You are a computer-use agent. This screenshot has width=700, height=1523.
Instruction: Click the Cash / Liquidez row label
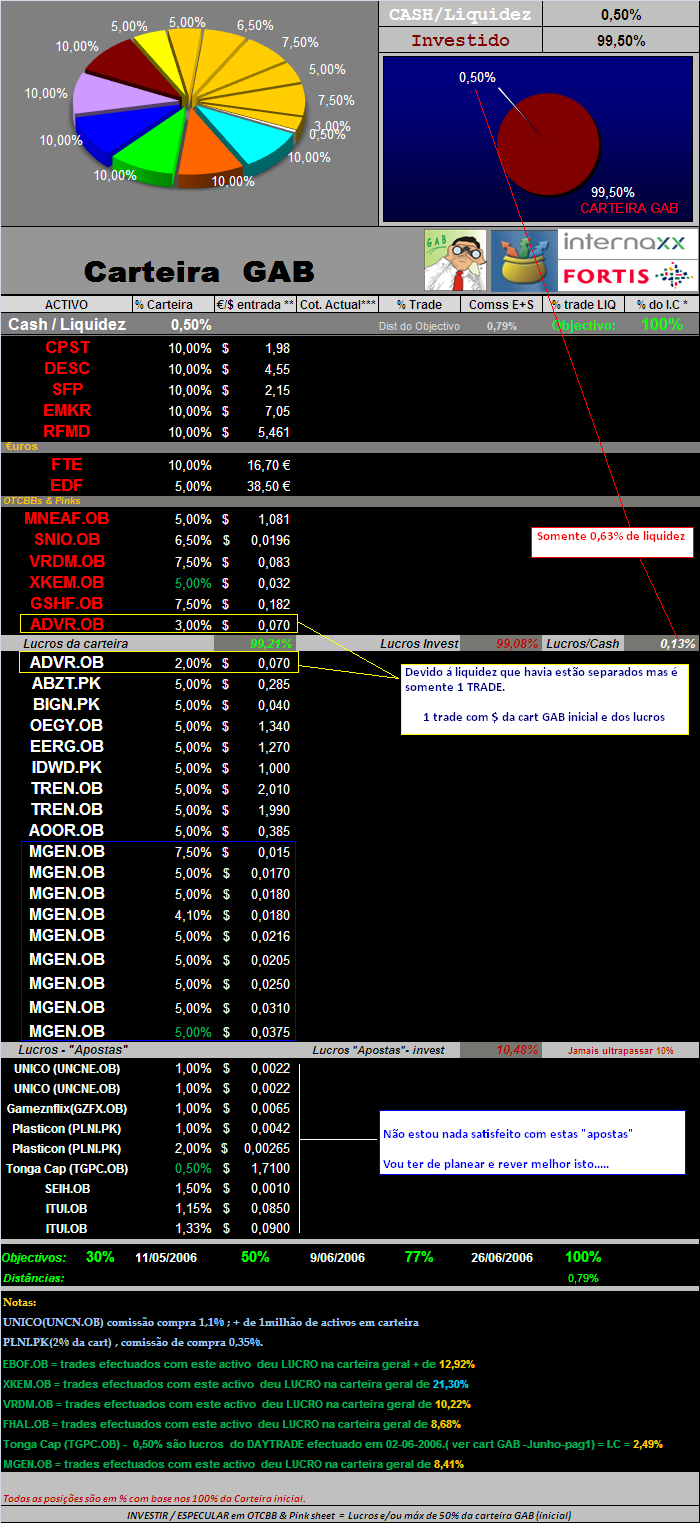tap(67, 325)
